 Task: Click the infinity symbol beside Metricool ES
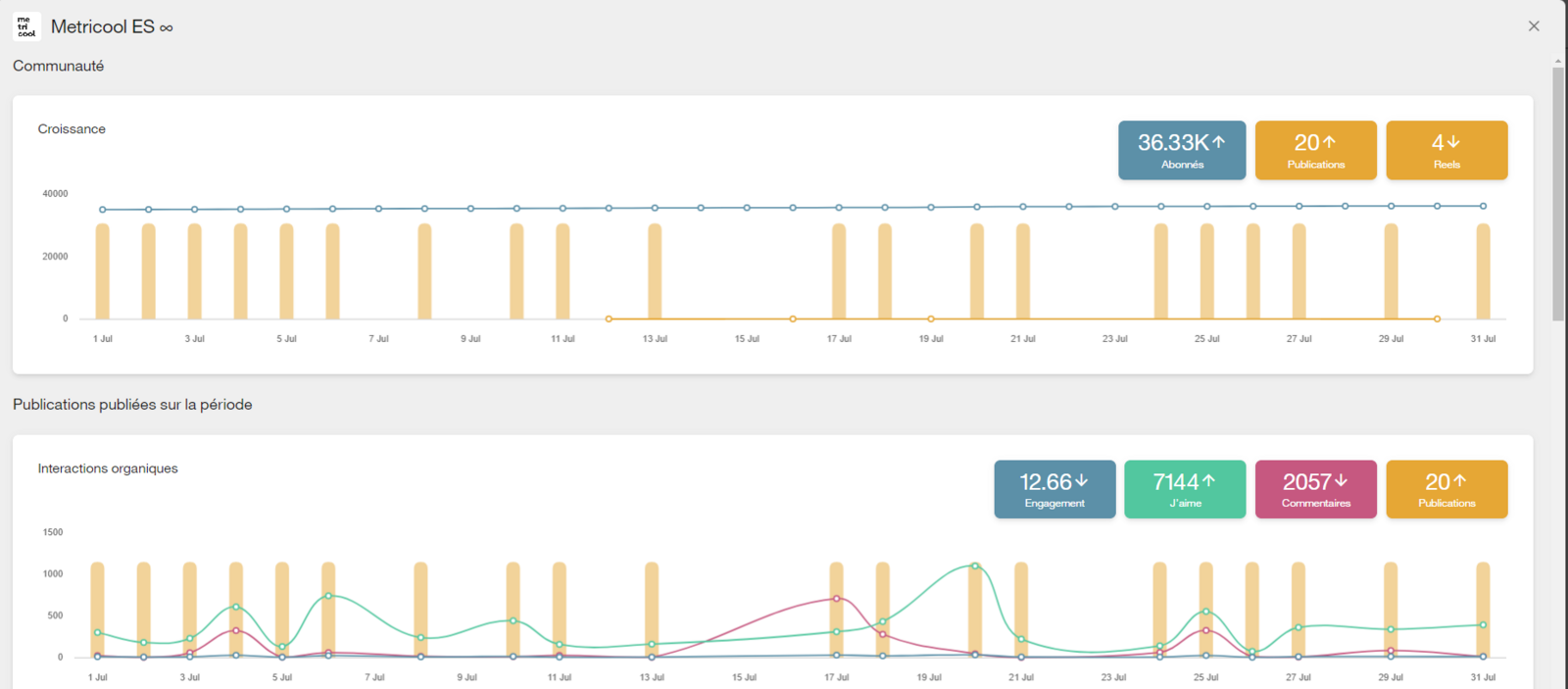tap(167, 28)
